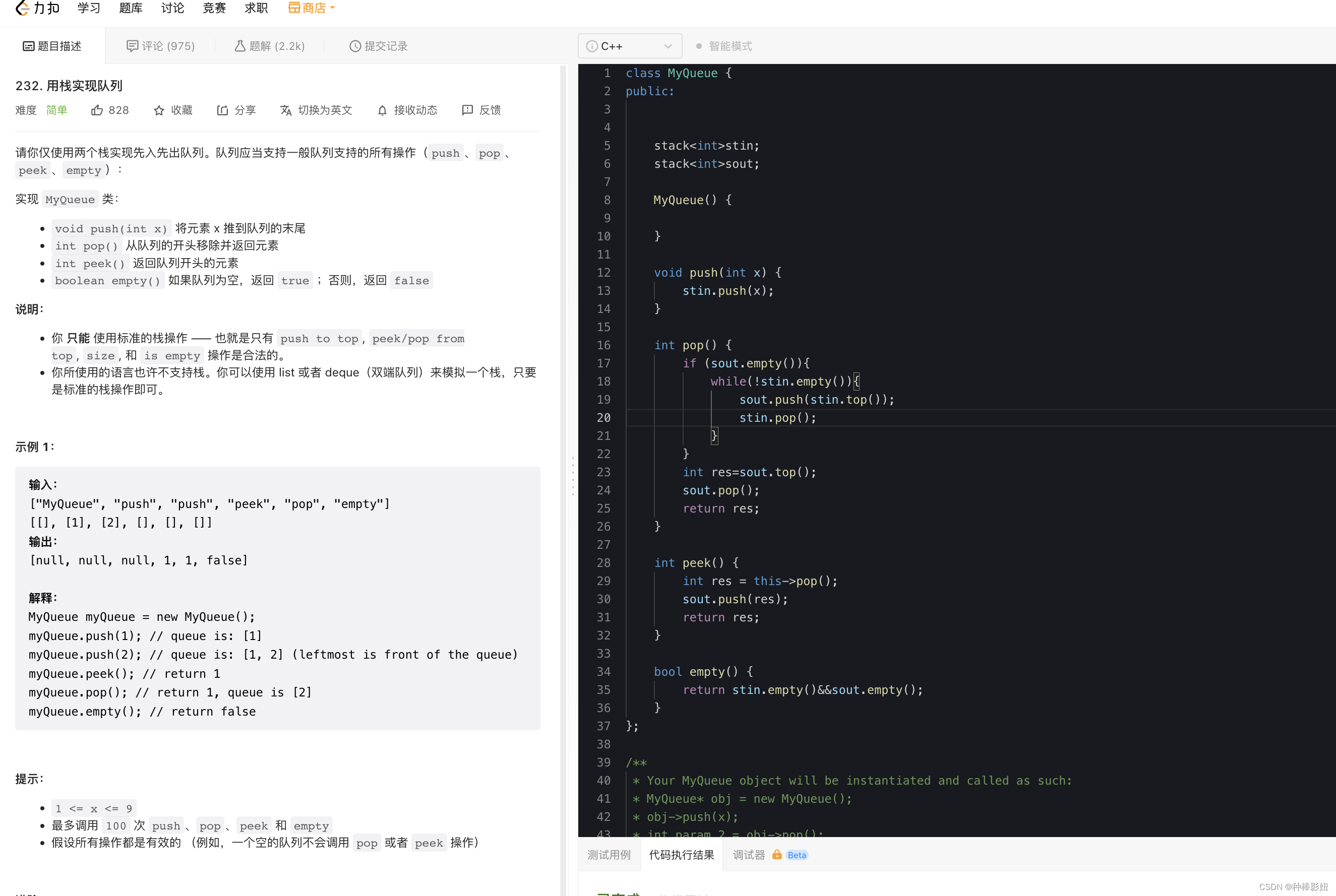Click the LeetCode 力扣 logo icon

(23, 8)
